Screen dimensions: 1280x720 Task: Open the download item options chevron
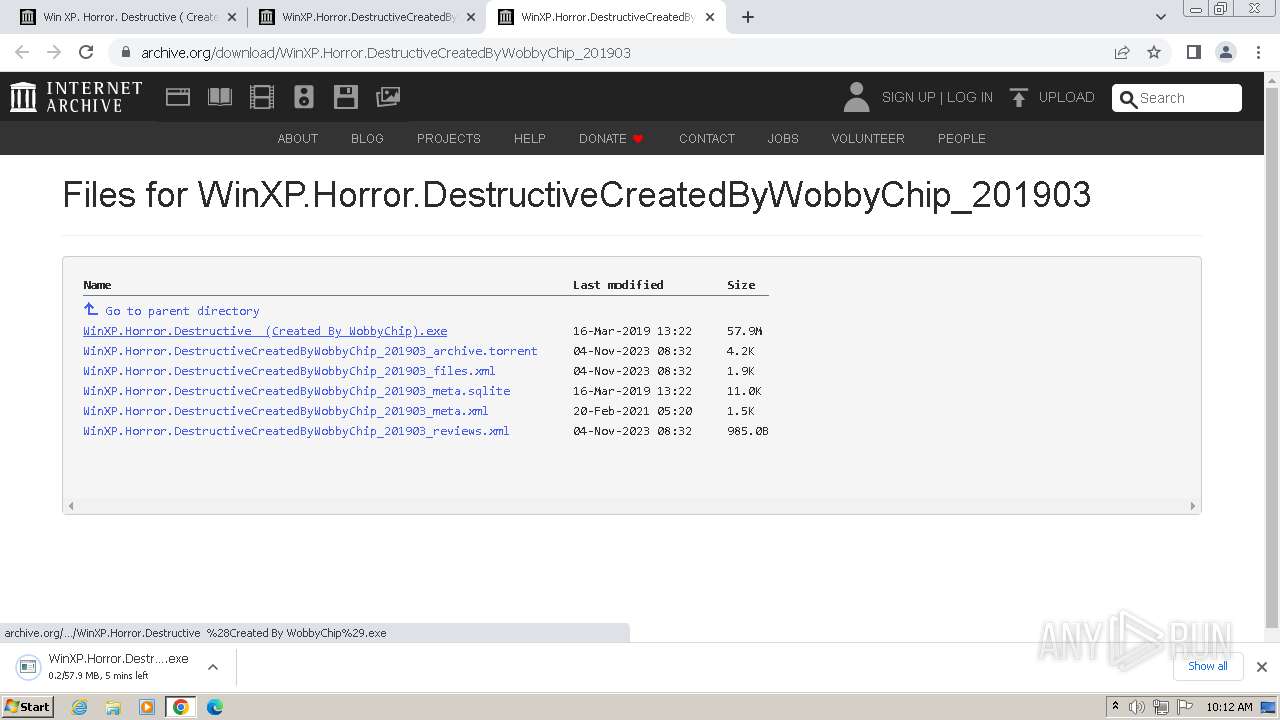(x=213, y=667)
